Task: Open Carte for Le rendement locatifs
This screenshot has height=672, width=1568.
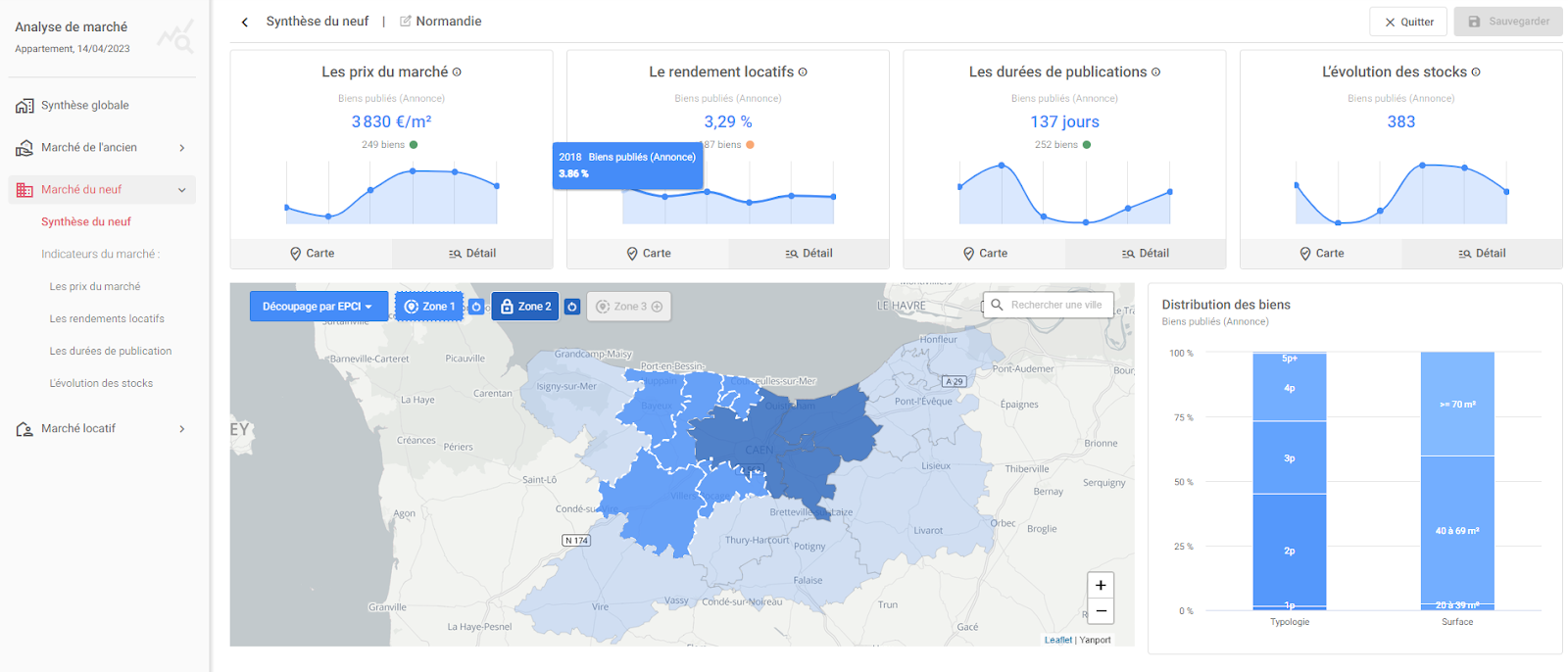Action: click(x=648, y=254)
